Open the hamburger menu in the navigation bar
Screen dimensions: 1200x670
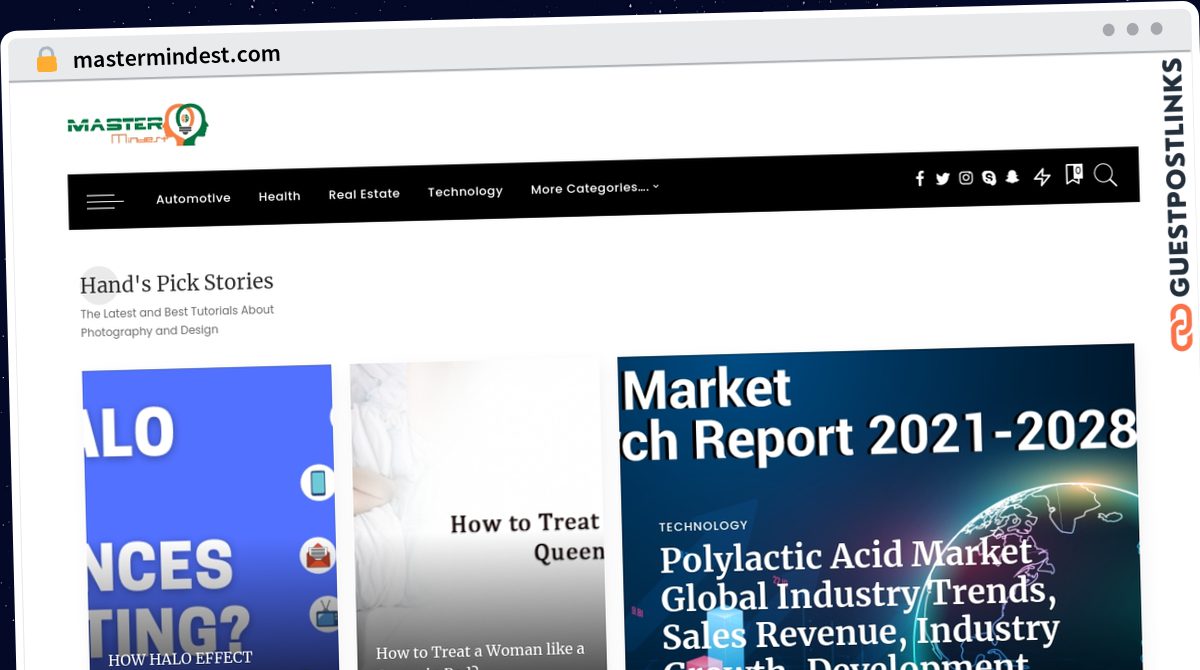(x=105, y=202)
